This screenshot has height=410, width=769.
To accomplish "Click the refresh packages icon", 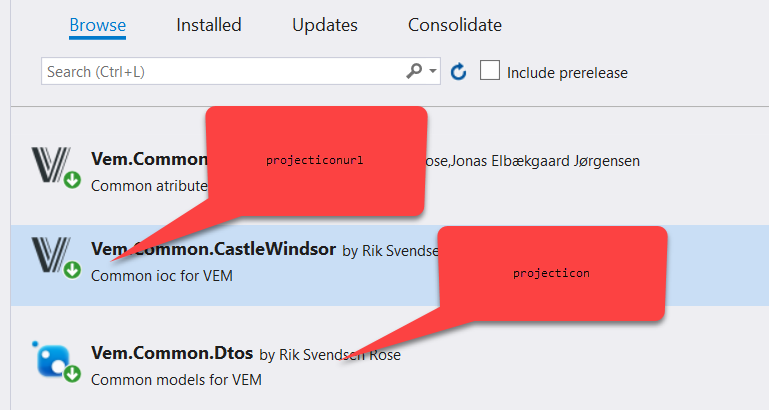I will [x=459, y=72].
